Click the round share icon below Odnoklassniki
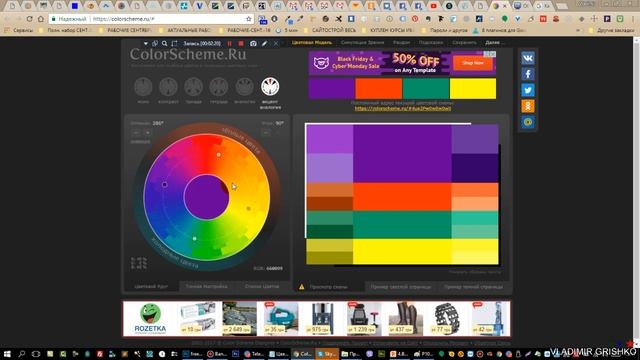The width and height of the screenshot is (640, 360). coord(527,122)
